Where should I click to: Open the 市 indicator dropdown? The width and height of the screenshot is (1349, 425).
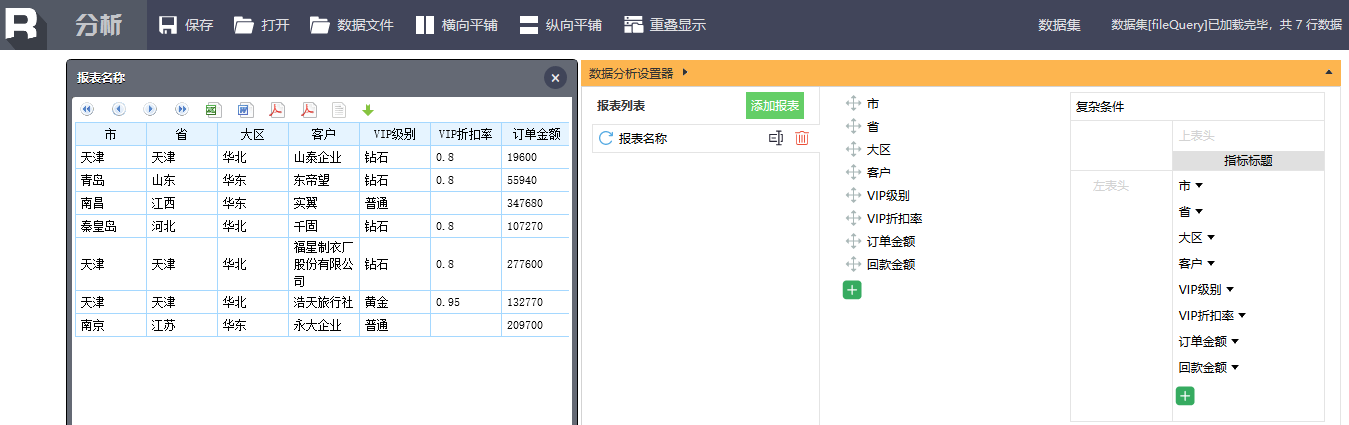click(x=1199, y=186)
